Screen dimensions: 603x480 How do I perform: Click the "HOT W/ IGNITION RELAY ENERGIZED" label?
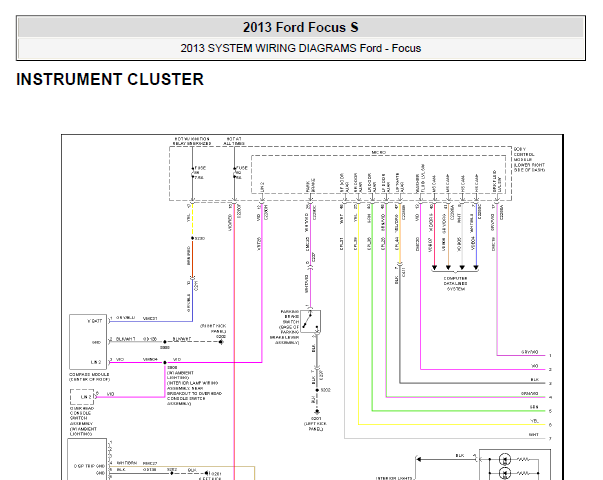pos(192,141)
